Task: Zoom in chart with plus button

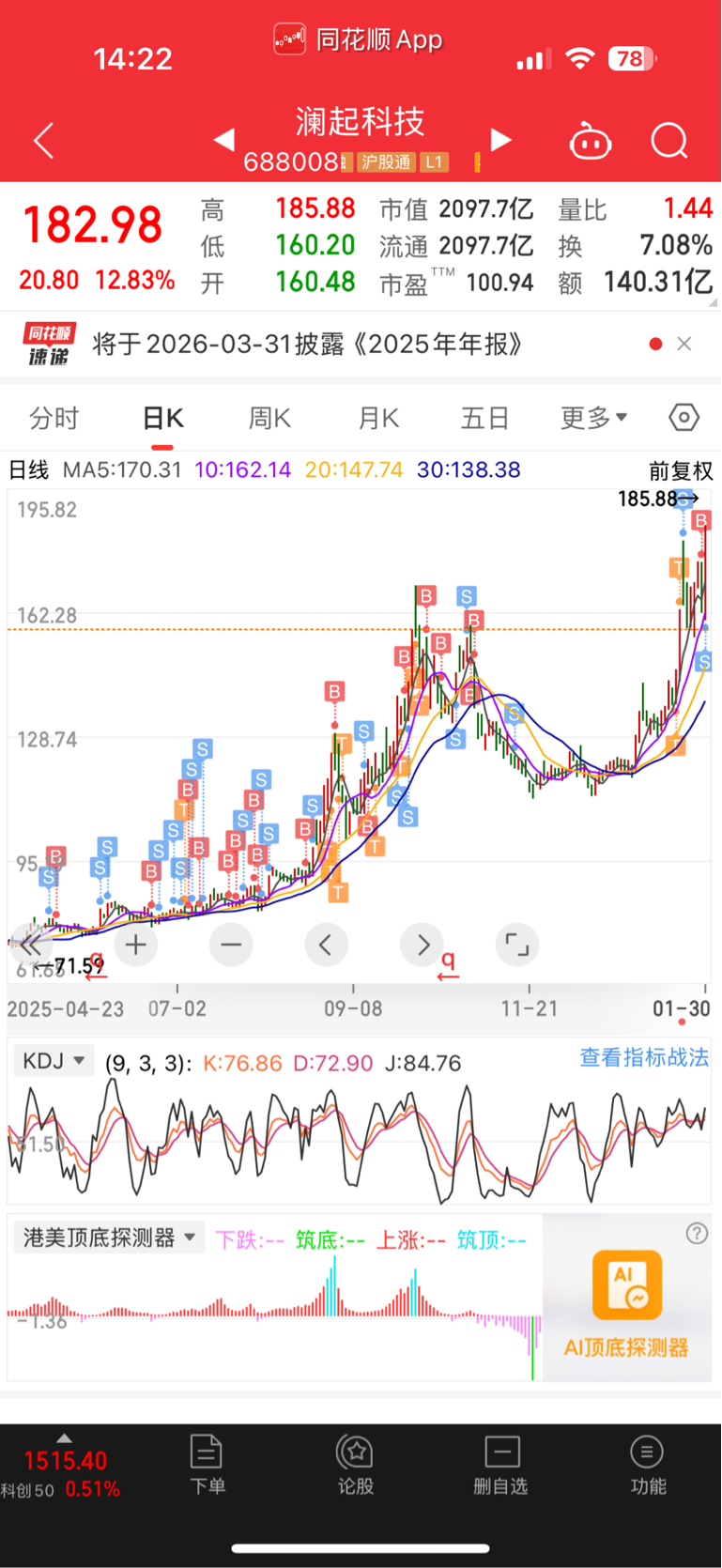Action: [x=135, y=945]
